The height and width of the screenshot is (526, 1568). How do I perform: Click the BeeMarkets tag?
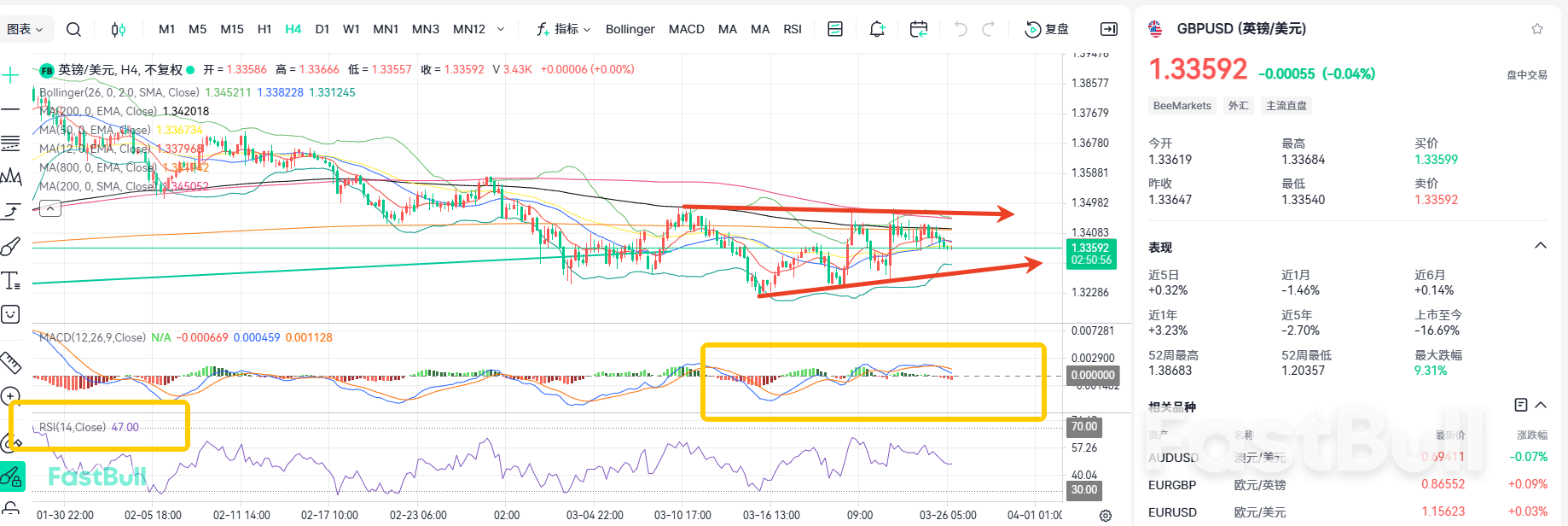pyautogui.click(x=1182, y=106)
